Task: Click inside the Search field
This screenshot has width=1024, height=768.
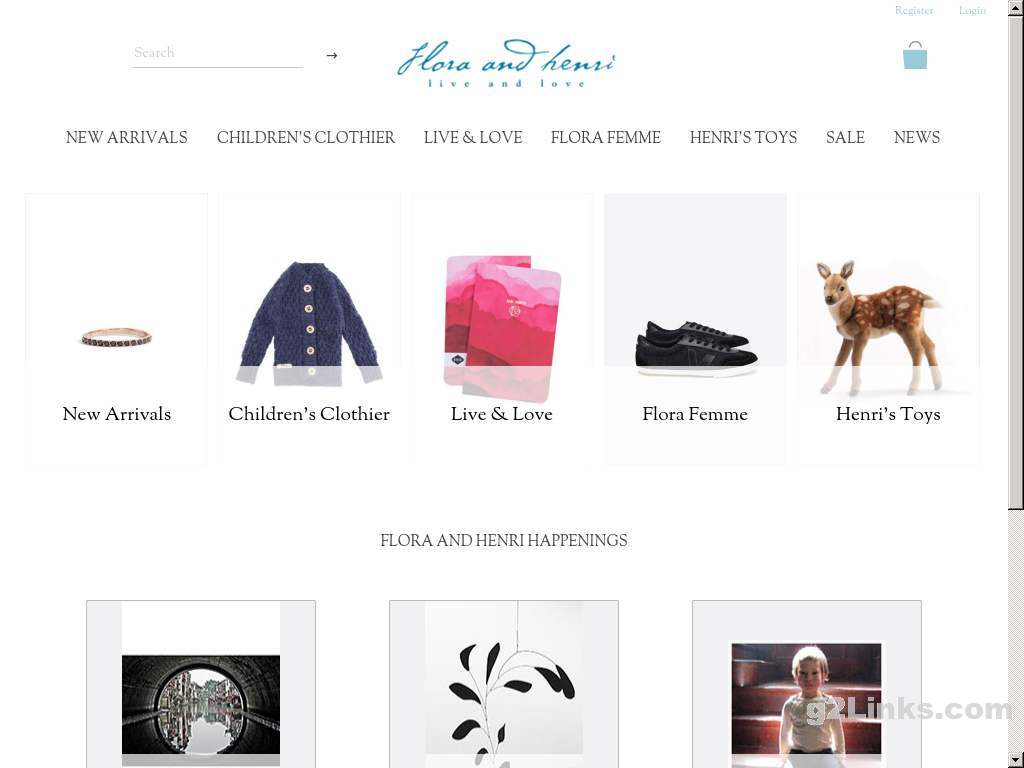Action: pos(217,53)
